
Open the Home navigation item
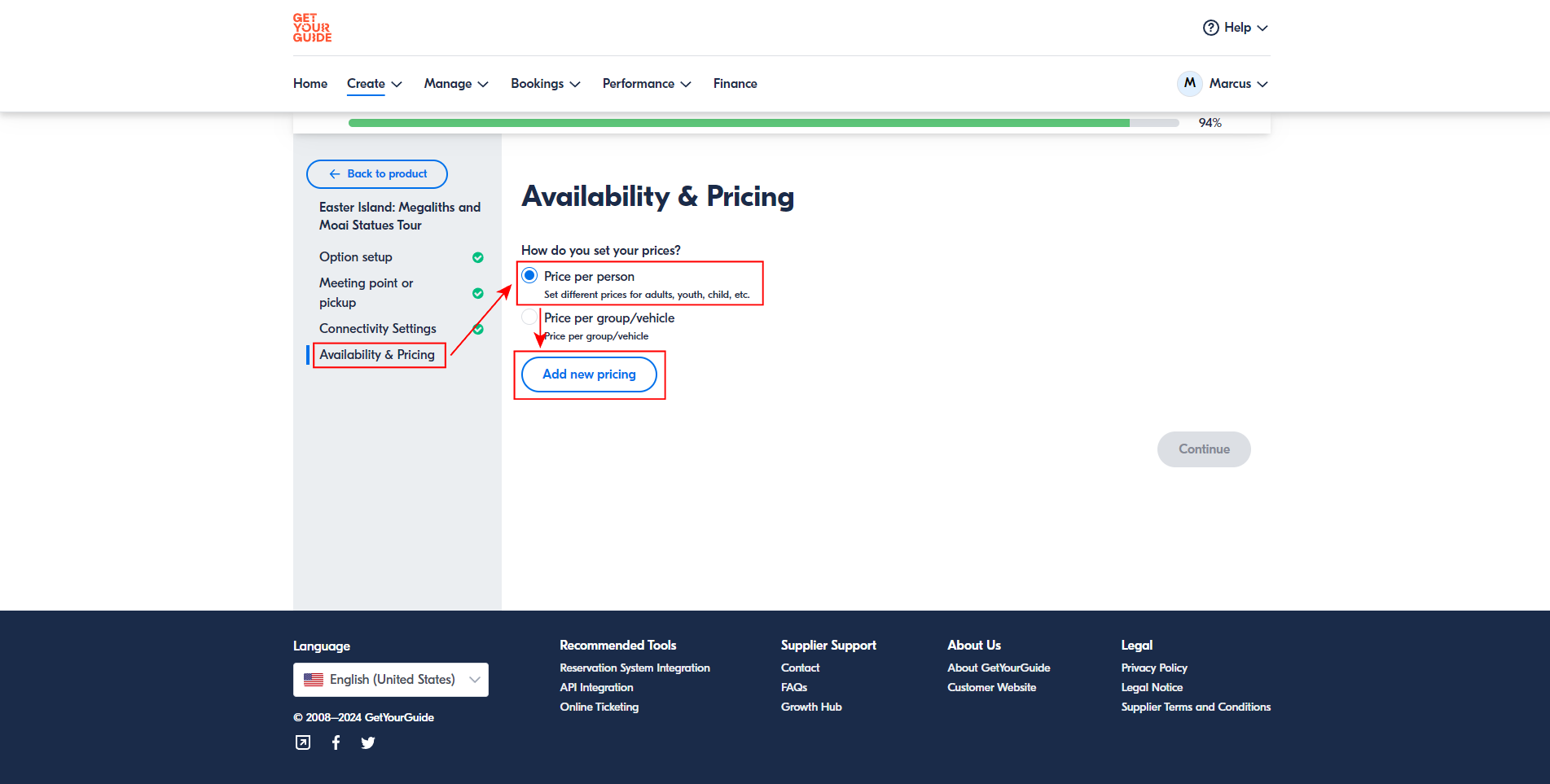pyautogui.click(x=310, y=84)
